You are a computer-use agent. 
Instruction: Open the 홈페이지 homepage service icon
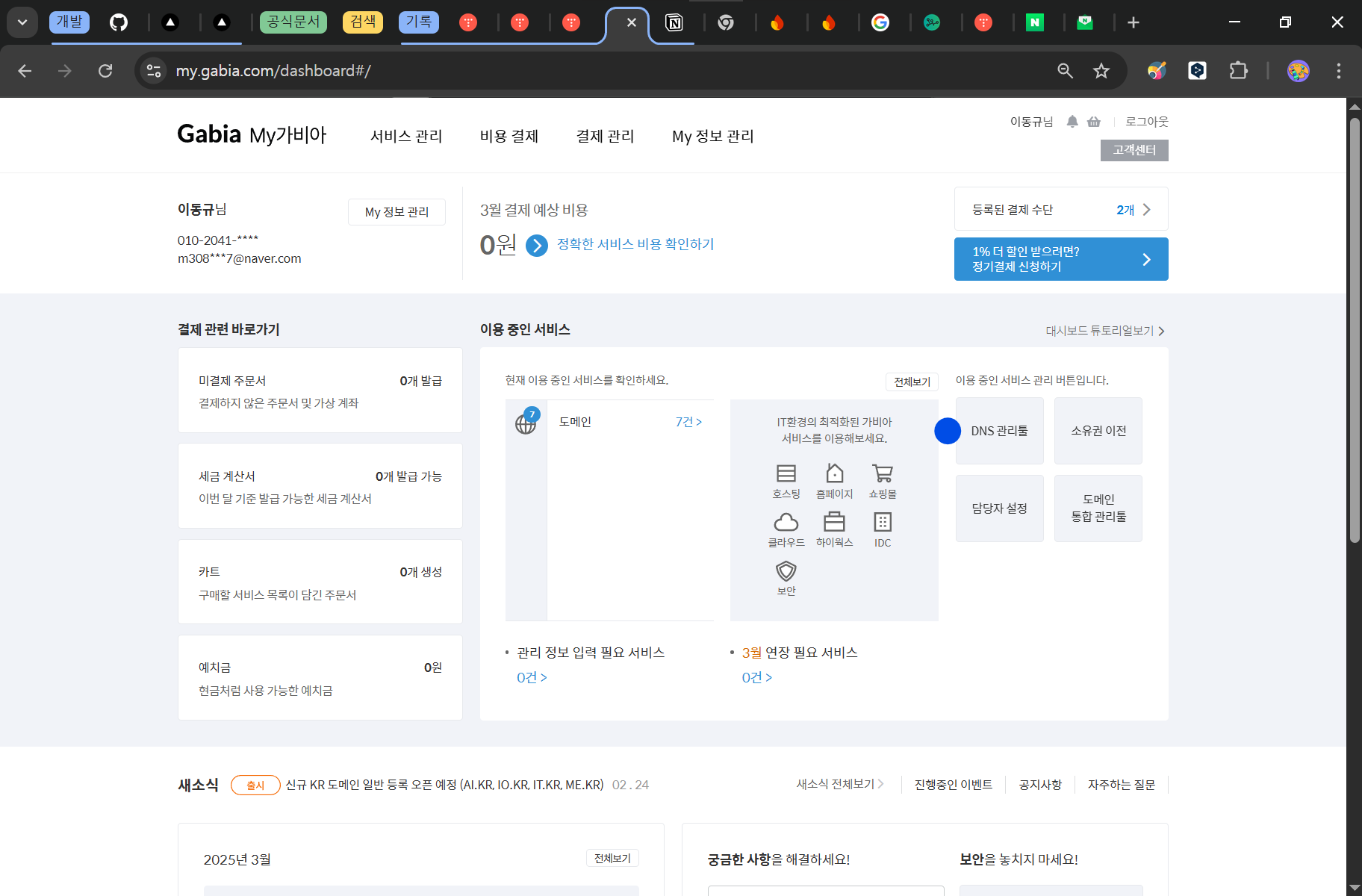(834, 481)
